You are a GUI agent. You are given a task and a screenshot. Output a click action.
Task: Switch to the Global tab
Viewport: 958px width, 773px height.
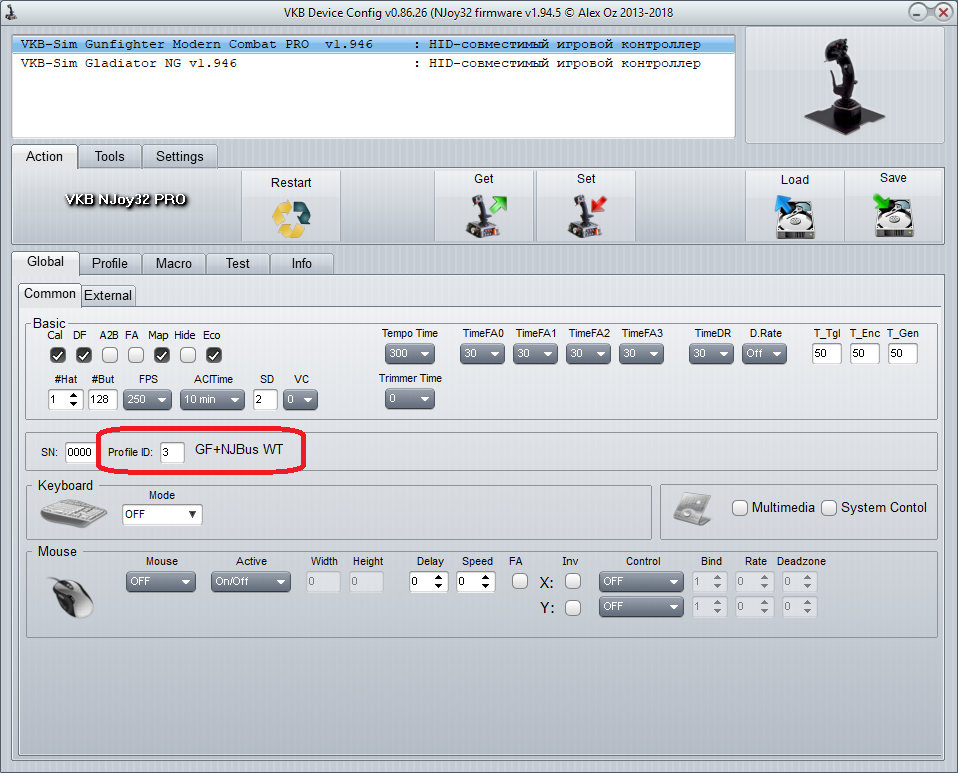click(x=45, y=262)
